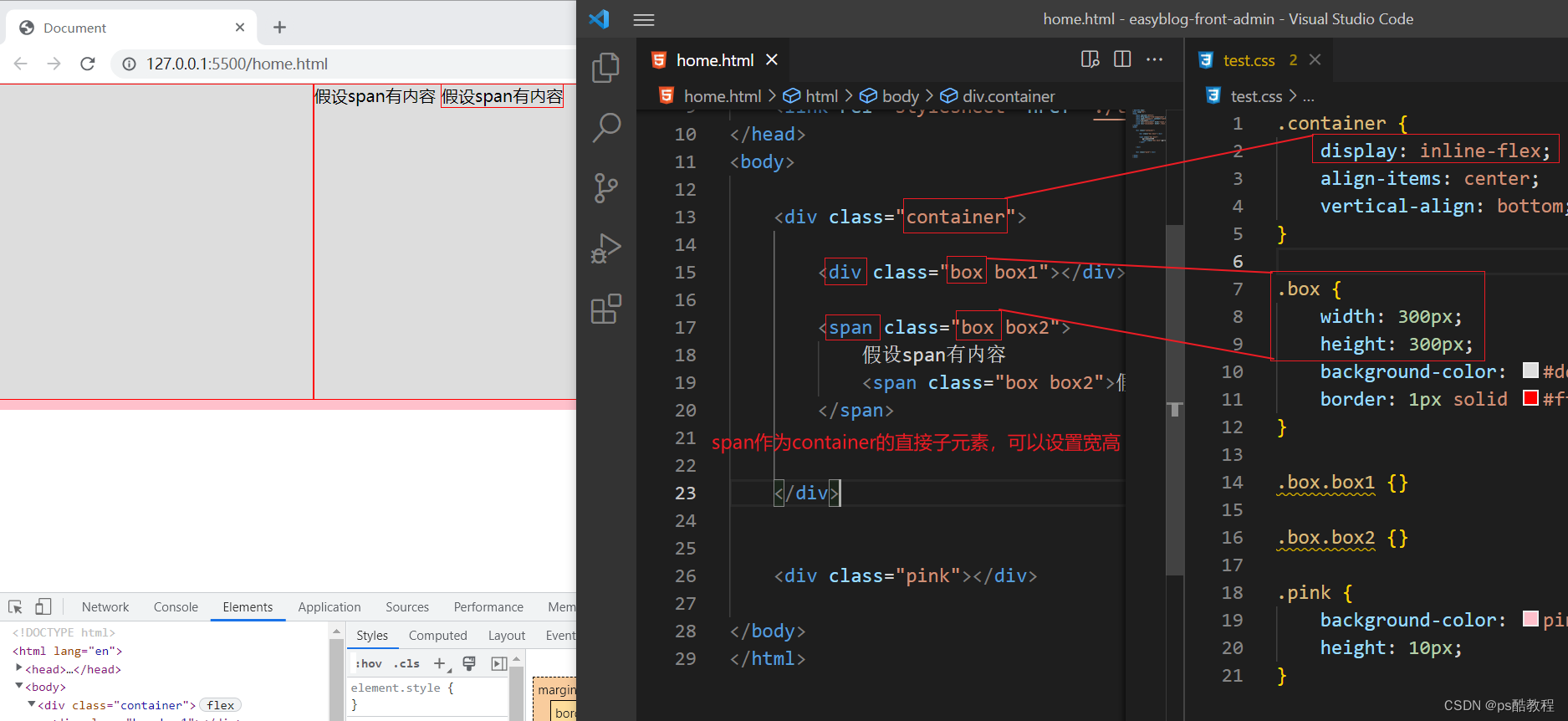Close the Document browser tab
This screenshot has width=1568, height=721.
240,28
